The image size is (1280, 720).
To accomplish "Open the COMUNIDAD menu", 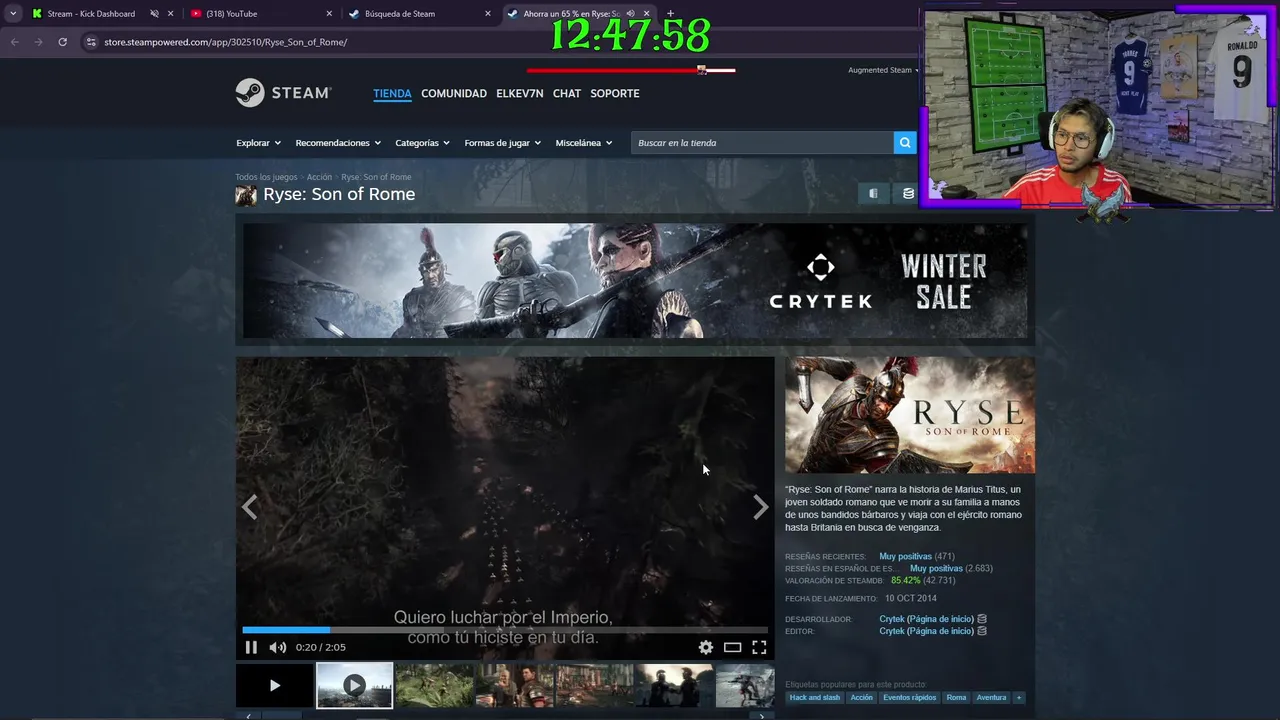I will pos(454,93).
